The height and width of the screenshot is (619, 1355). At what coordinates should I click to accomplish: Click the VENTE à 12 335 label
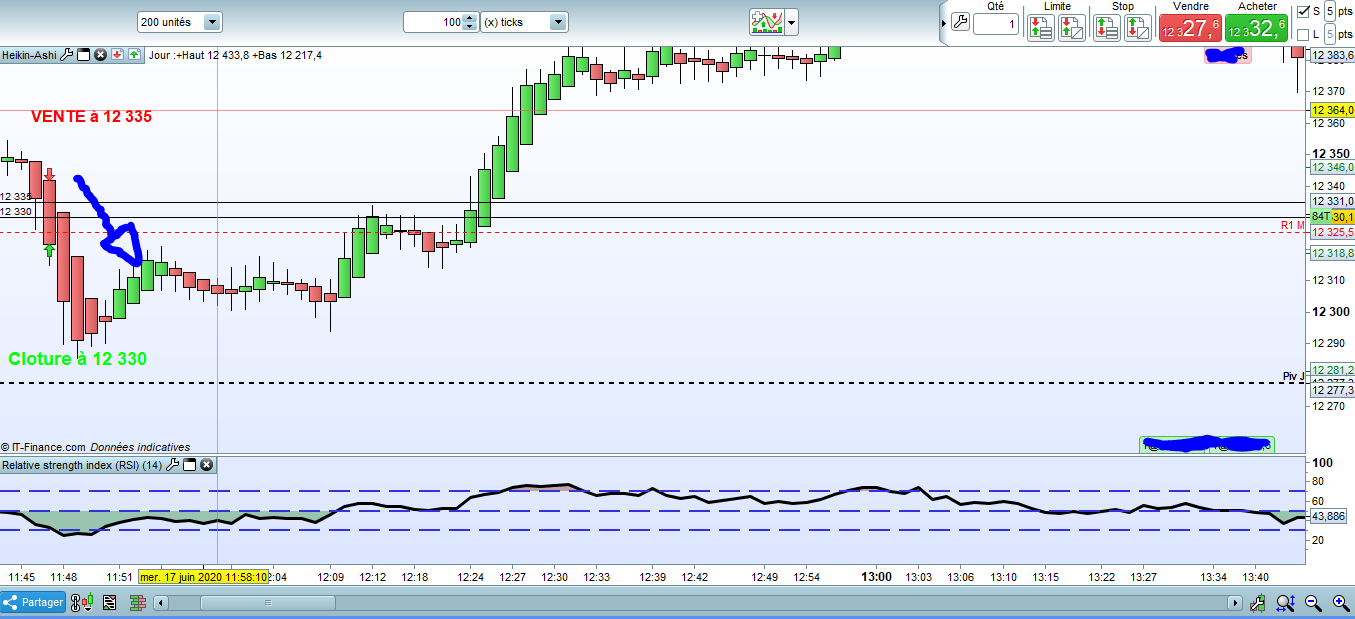(91, 116)
